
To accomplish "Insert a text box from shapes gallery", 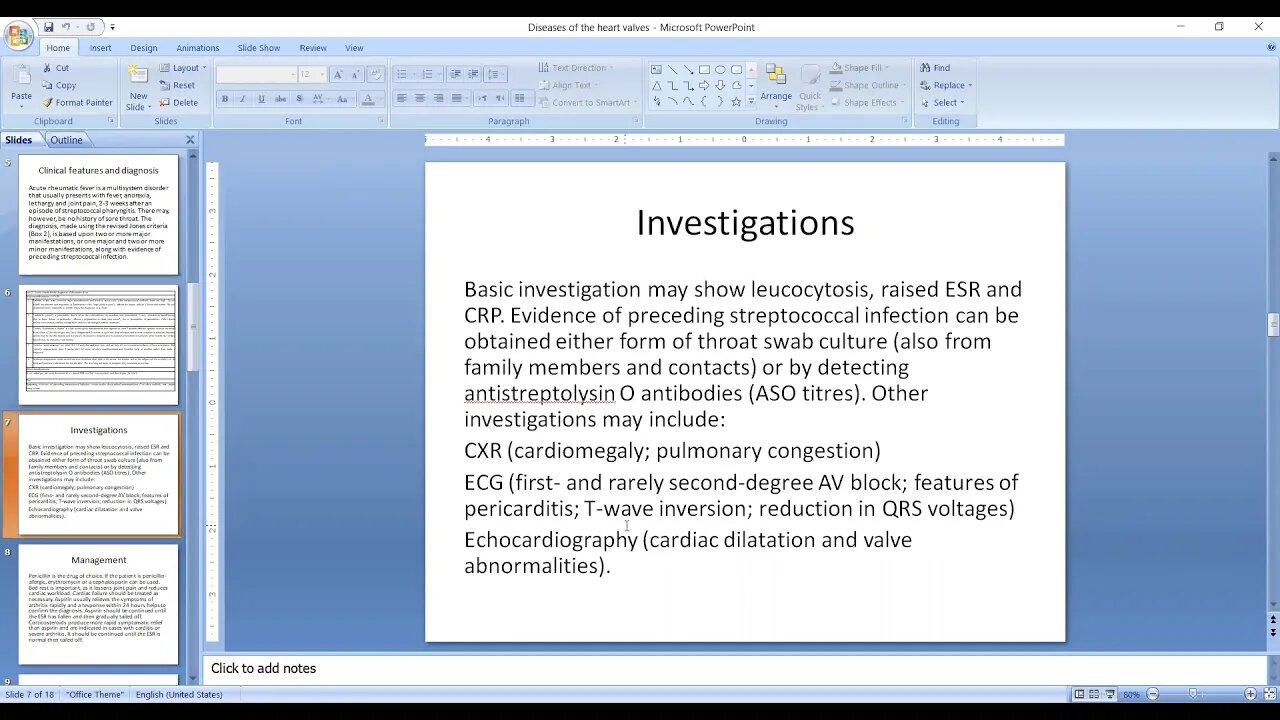I will pos(656,69).
